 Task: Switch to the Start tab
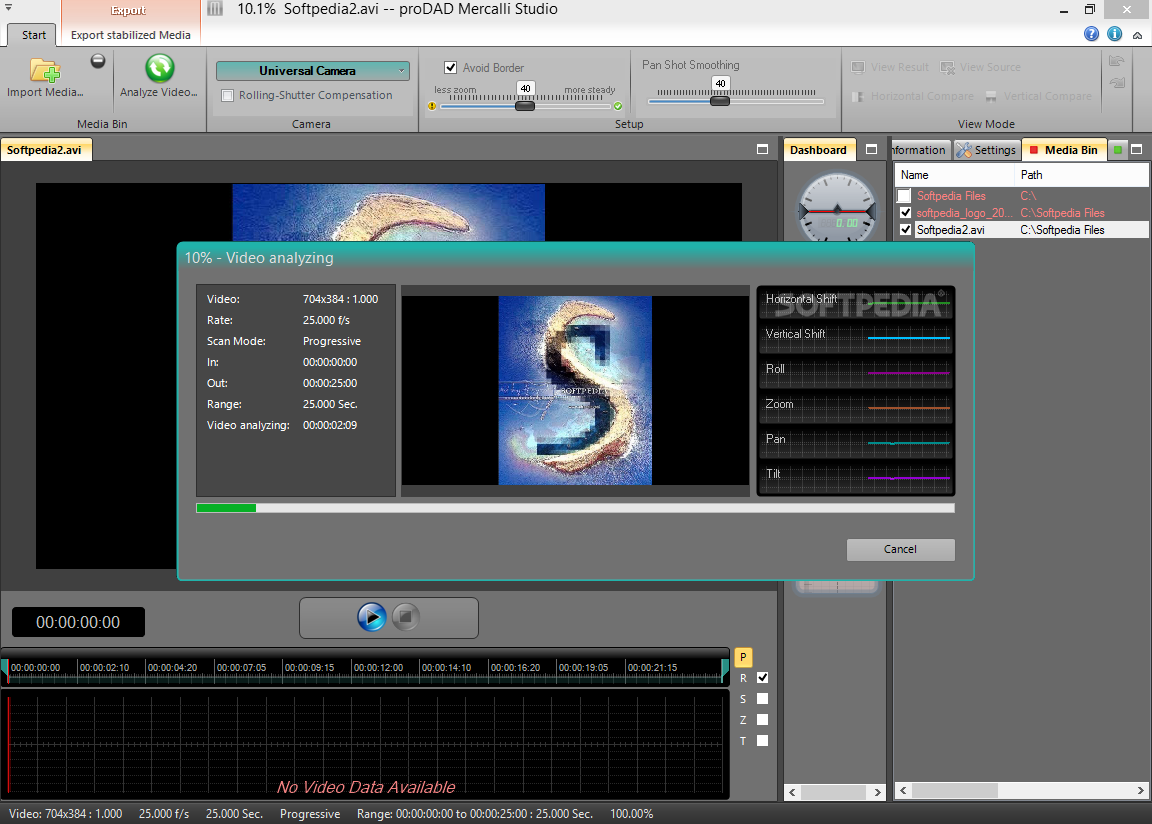[34, 35]
